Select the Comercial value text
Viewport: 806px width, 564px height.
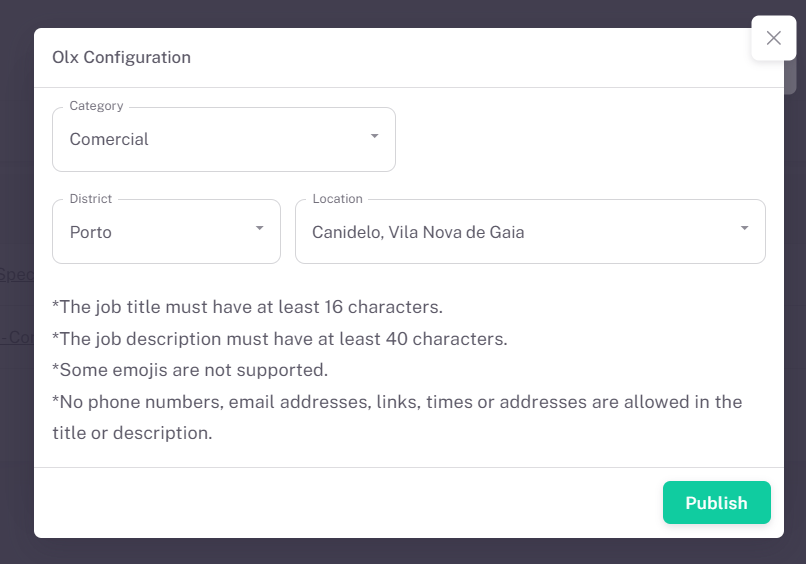coord(109,140)
